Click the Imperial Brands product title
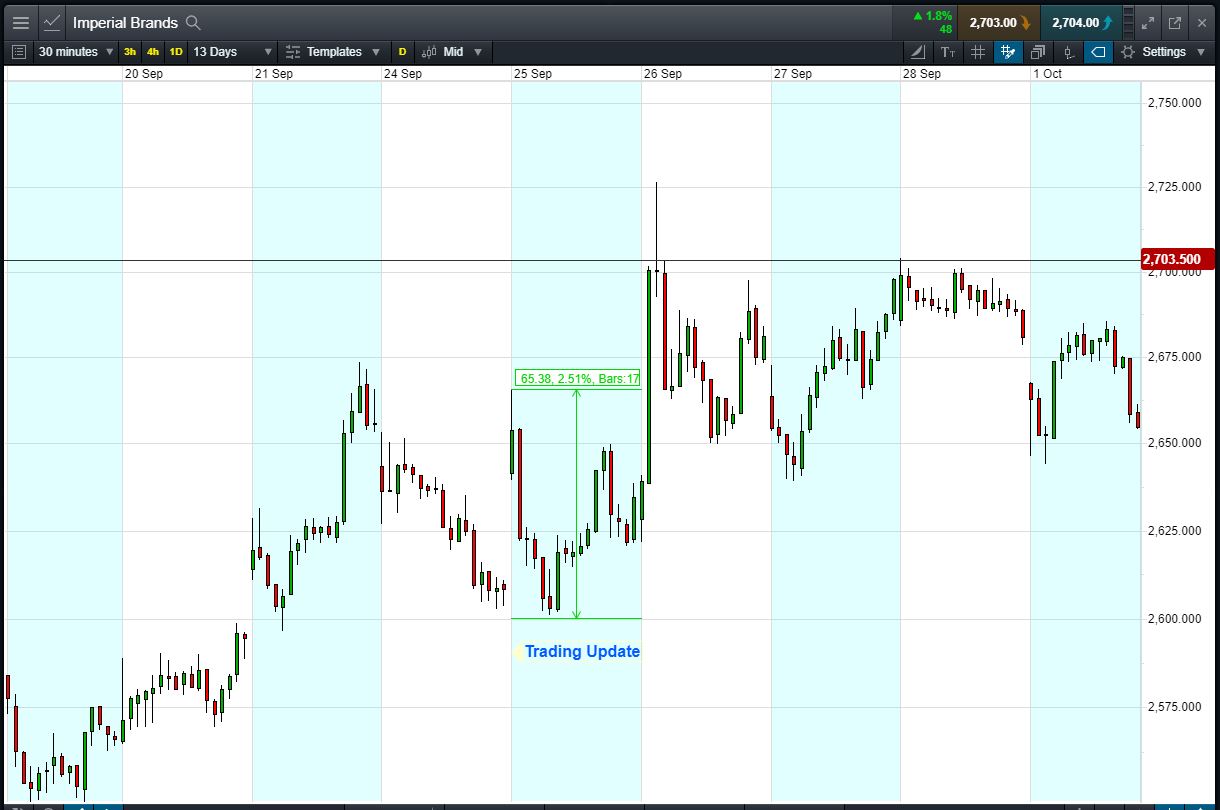The height and width of the screenshot is (810, 1220). [x=125, y=22]
